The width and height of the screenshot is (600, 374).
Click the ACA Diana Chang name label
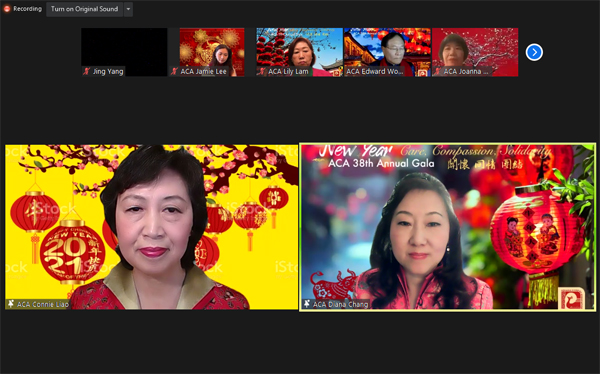[x=340, y=304]
